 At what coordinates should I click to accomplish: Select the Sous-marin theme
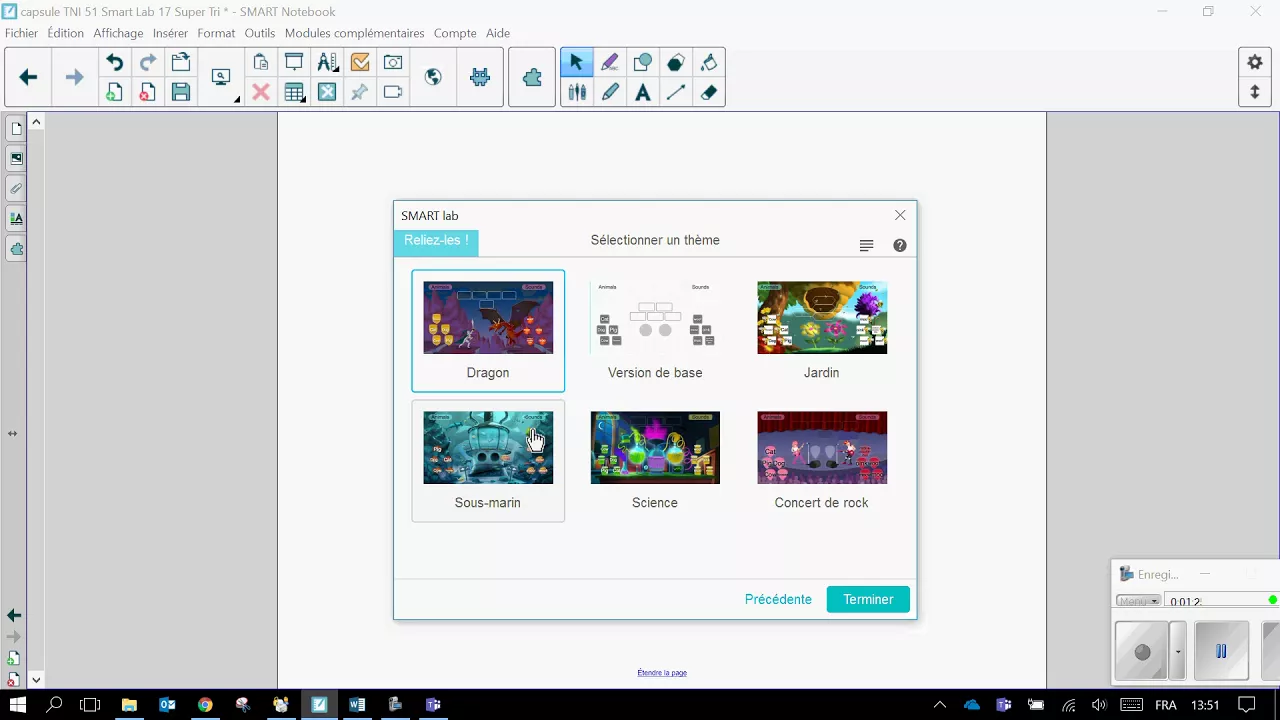coord(488,461)
